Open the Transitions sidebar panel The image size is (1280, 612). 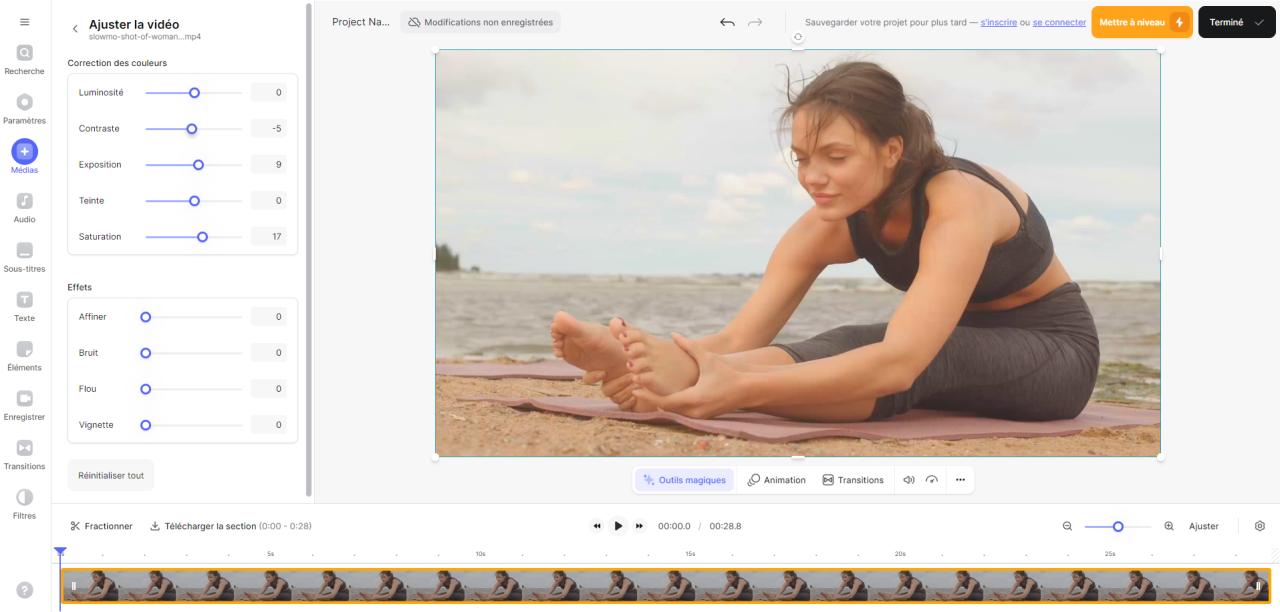pos(24,450)
